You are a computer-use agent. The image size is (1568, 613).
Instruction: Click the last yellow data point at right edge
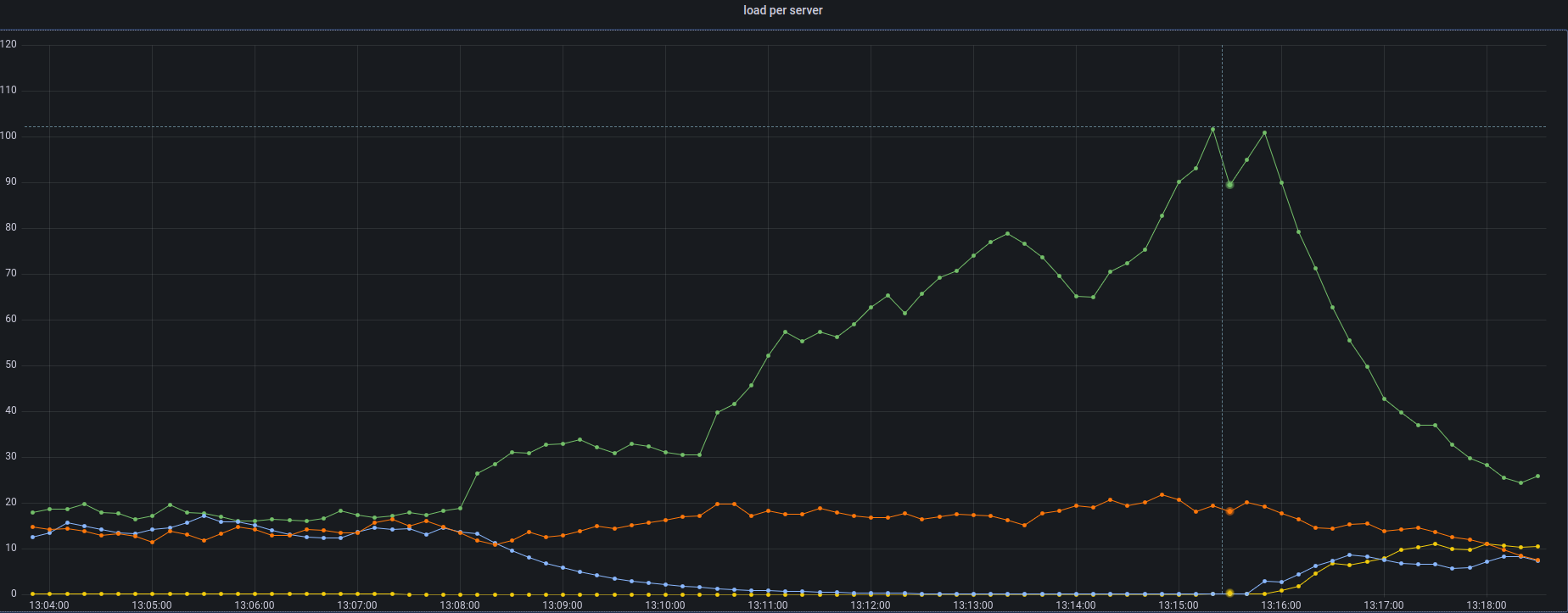[1537, 546]
